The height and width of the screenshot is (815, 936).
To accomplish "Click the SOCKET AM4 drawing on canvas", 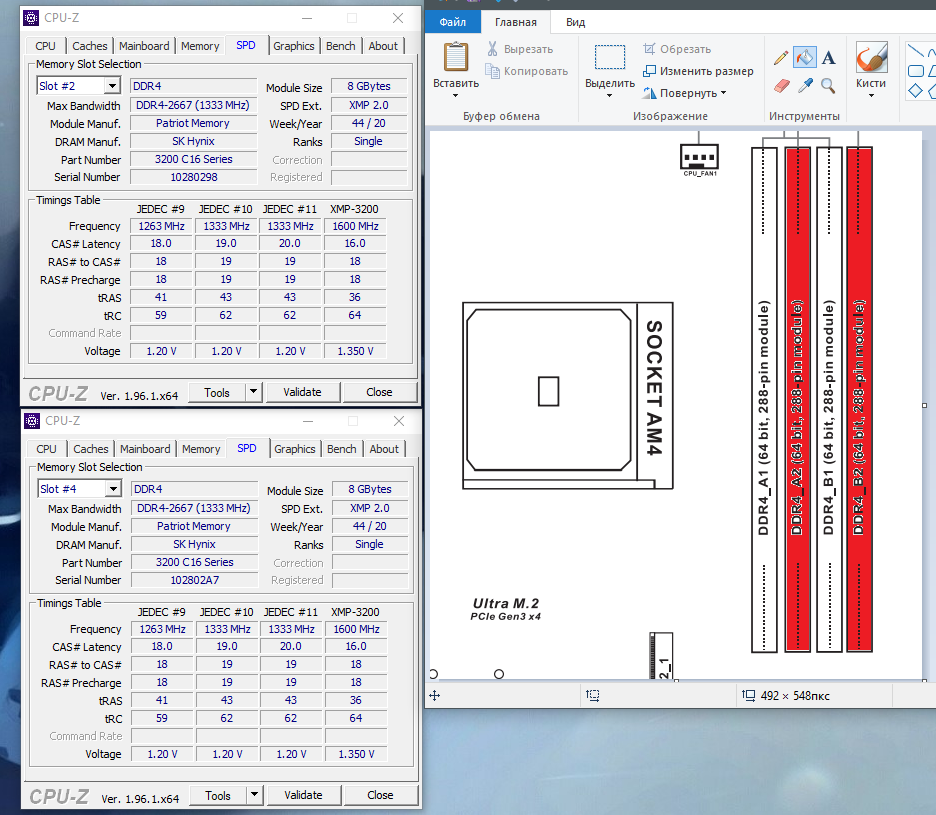I will (x=568, y=395).
